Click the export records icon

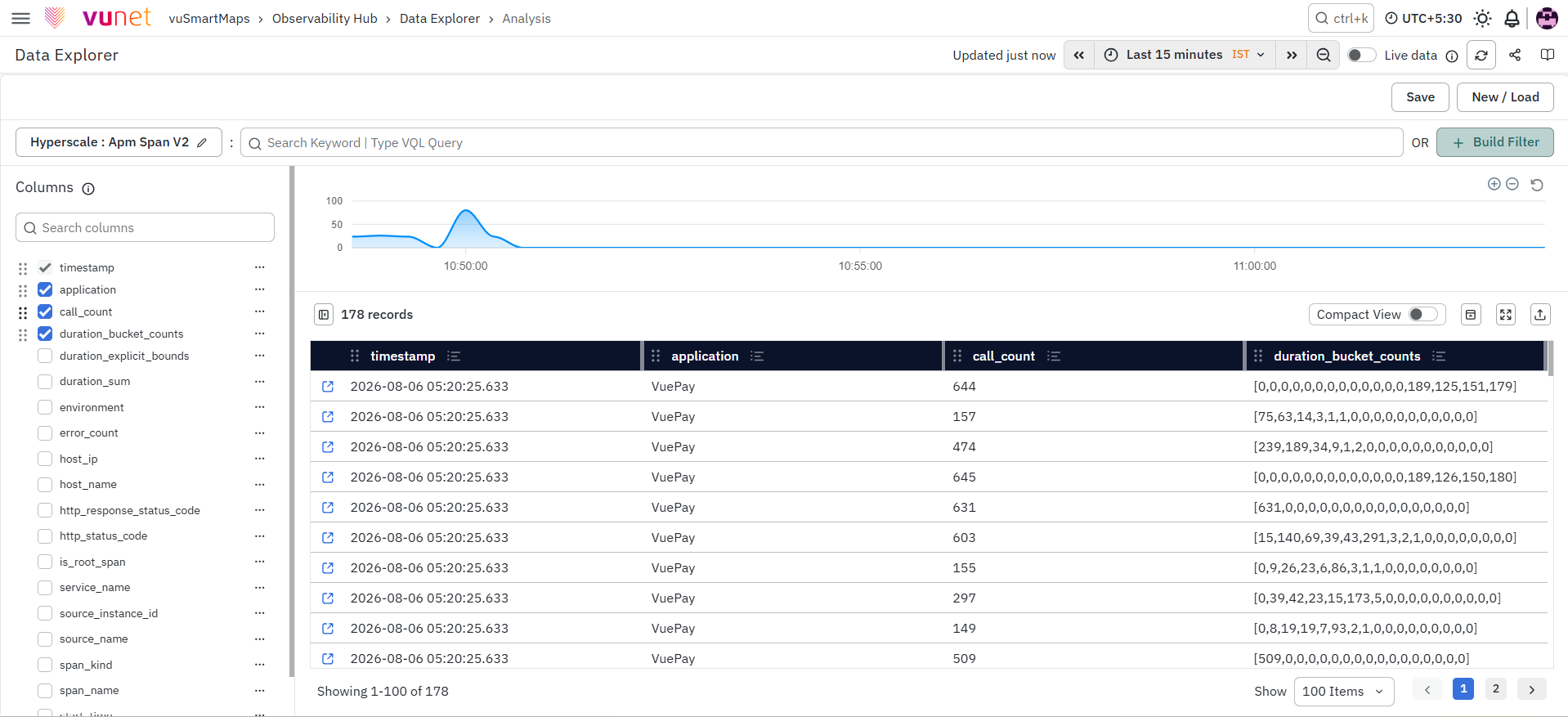point(1540,315)
